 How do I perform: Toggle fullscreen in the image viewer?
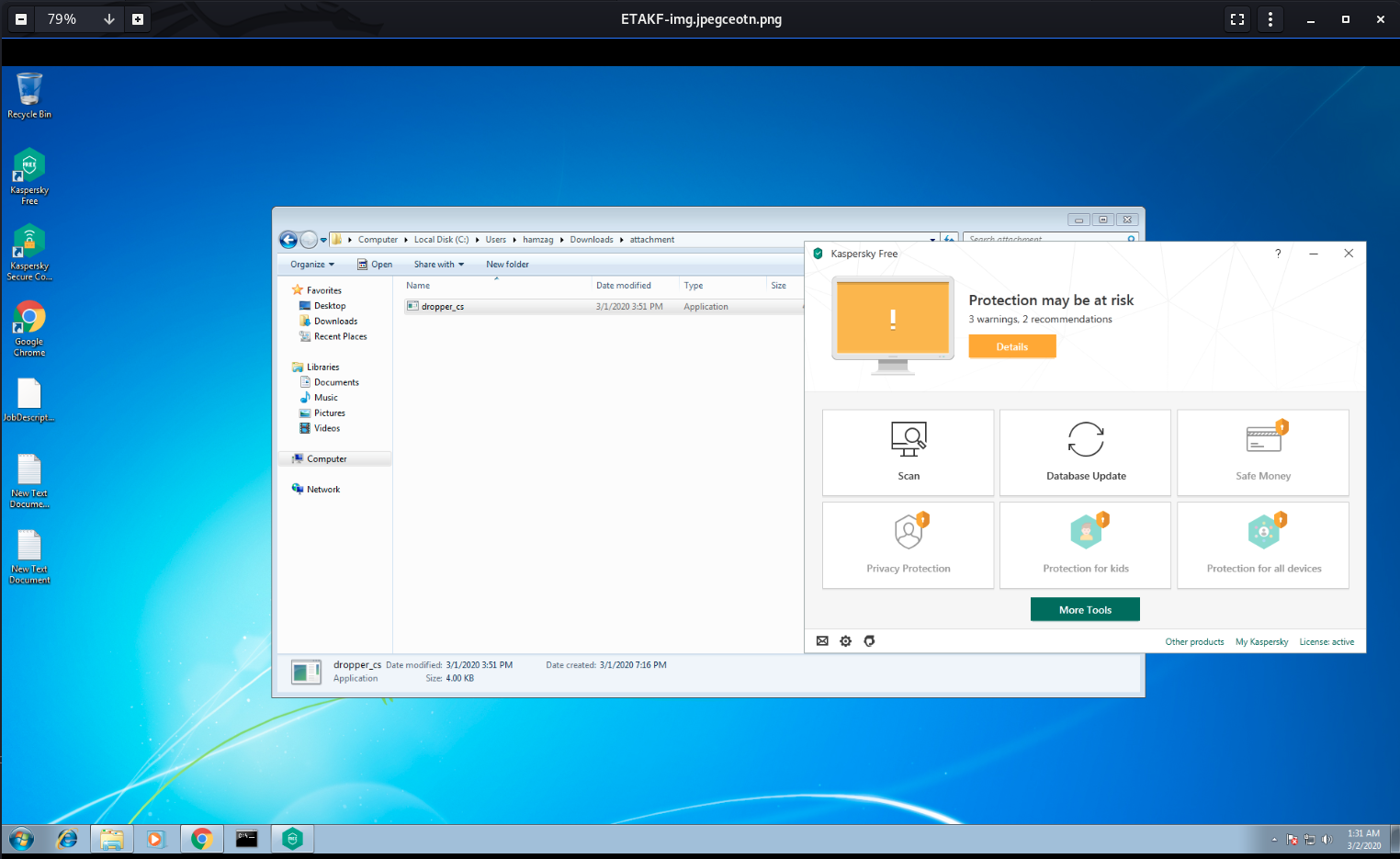(1237, 18)
